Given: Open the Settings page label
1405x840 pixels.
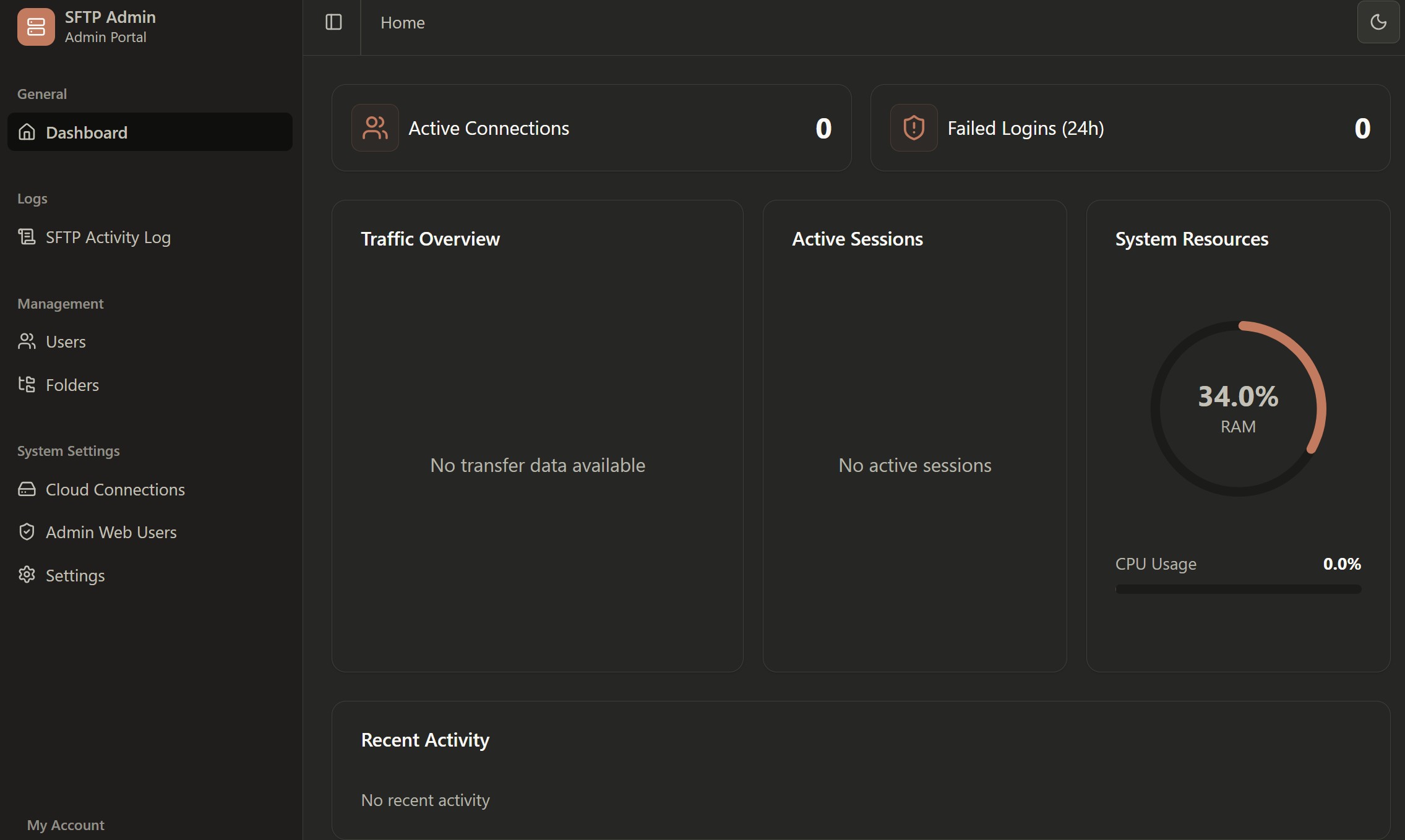Looking at the screenshot, I should [75, 576].
